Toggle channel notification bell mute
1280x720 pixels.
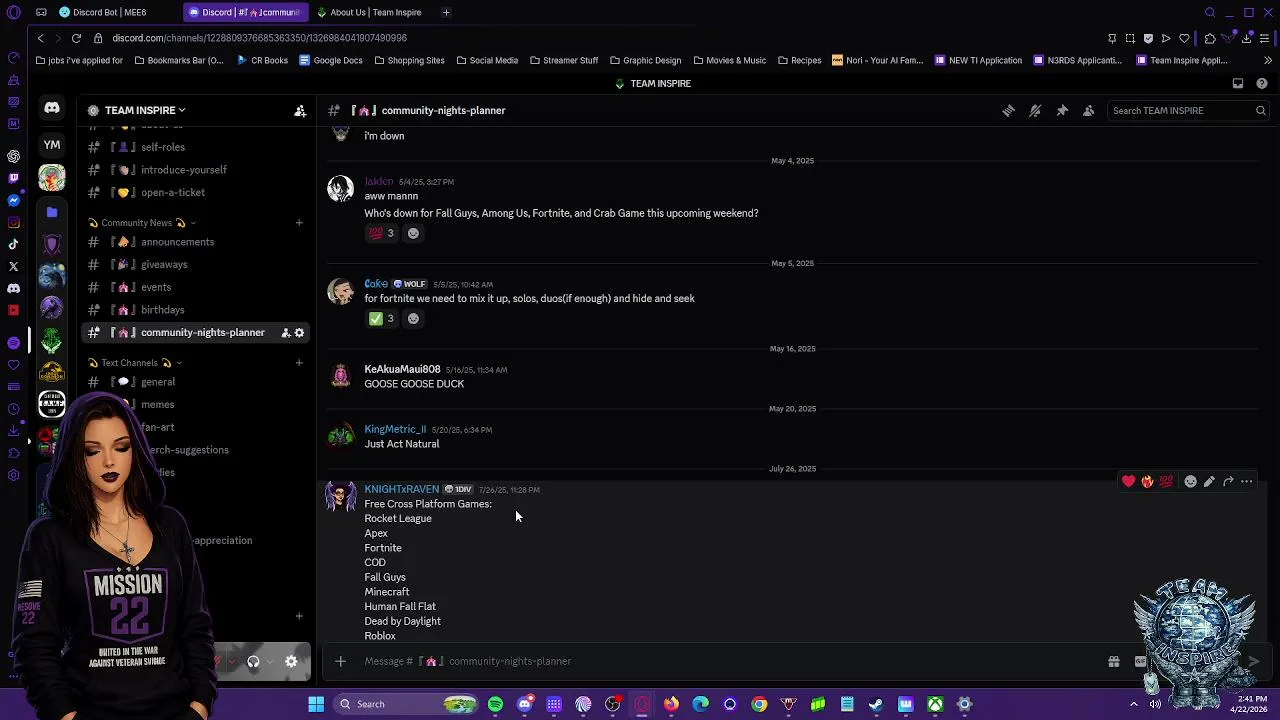click(x=1035, y=111)
